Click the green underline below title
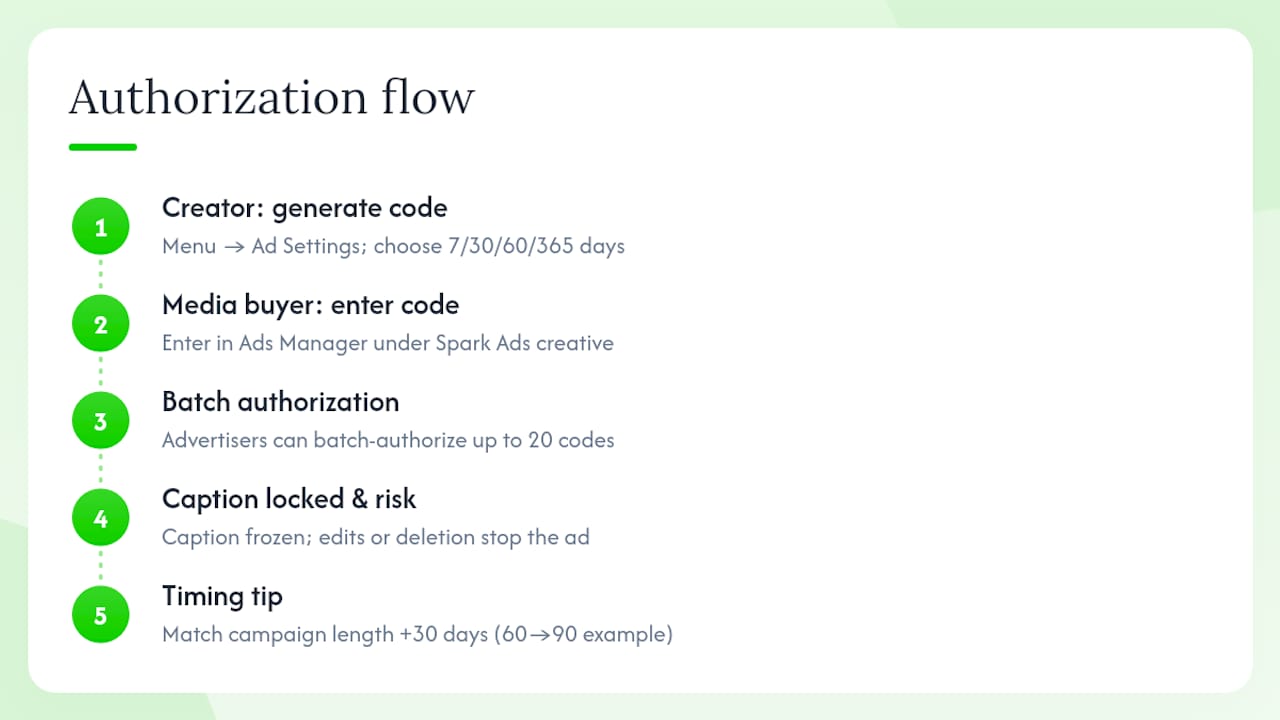Image resolution: width=1280 pixels, height=720 pixels. pos(102,147)
